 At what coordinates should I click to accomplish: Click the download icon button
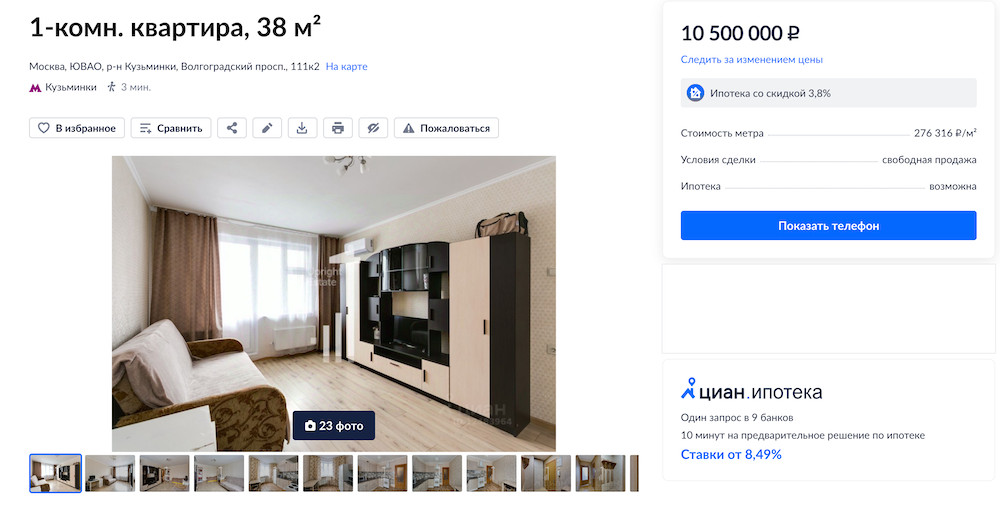302,128
